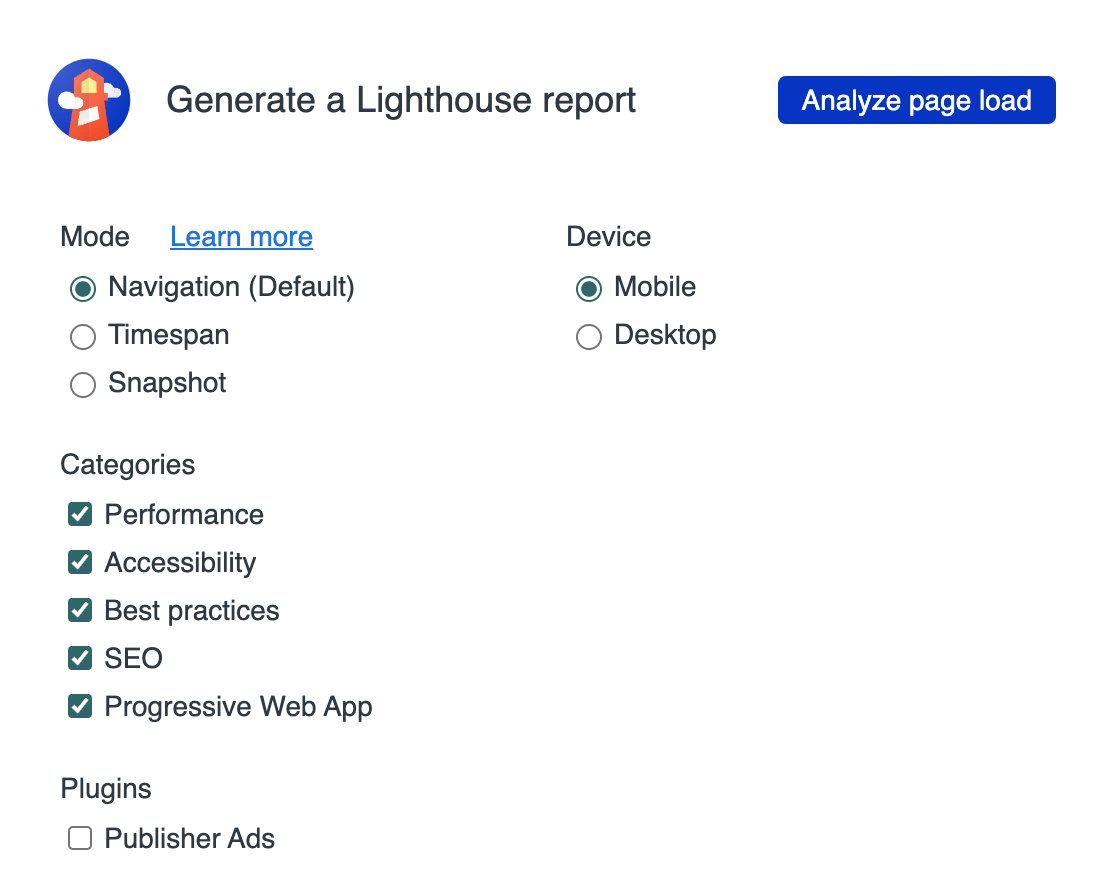Click the Device section label

608,237
